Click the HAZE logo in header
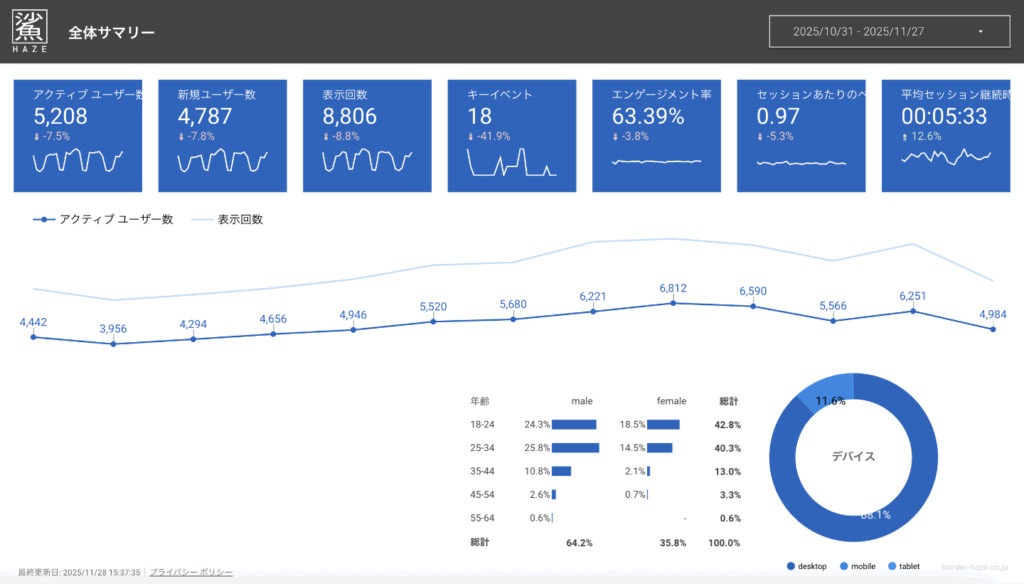 tap(29, 30)
